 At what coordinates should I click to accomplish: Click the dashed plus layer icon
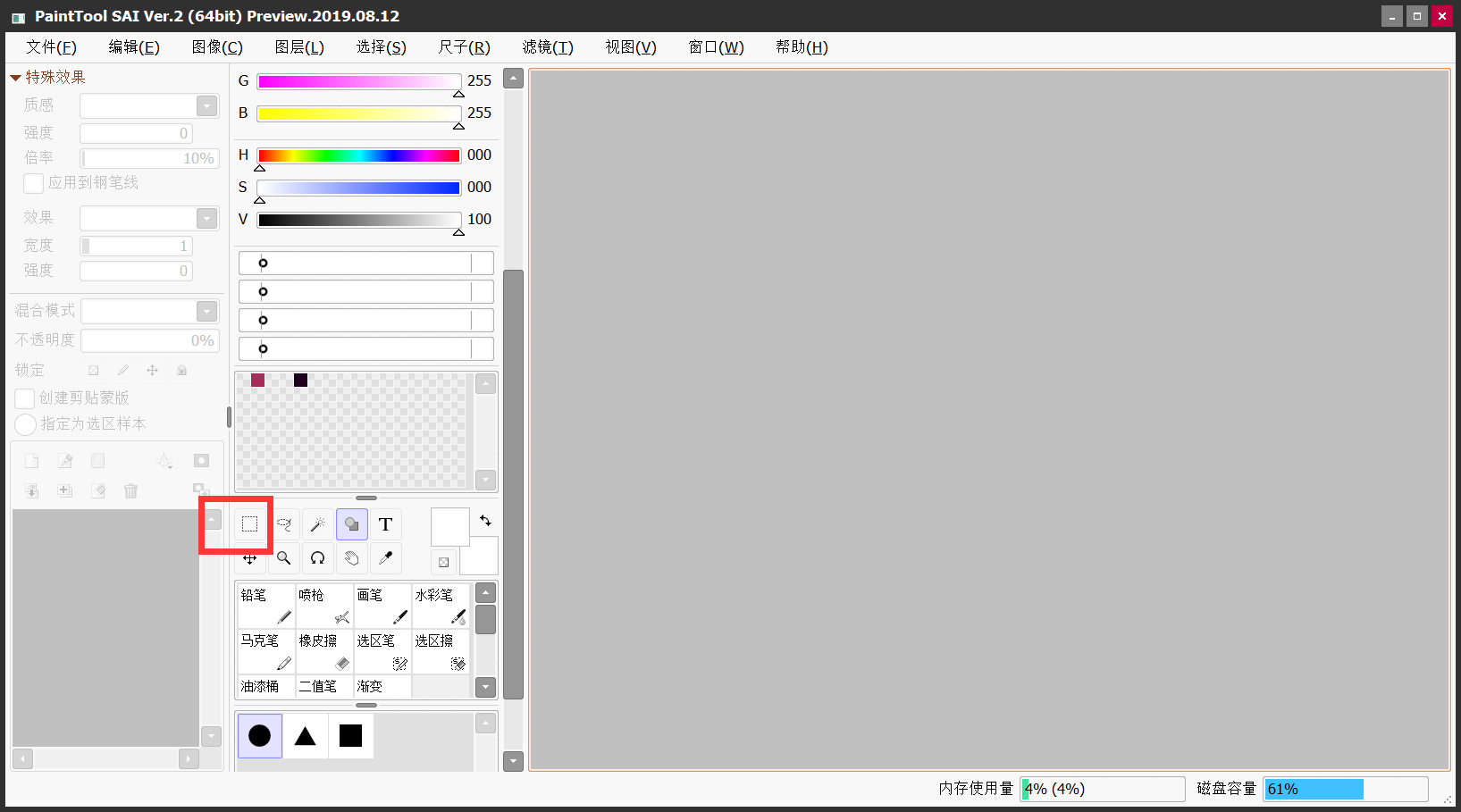65,490
